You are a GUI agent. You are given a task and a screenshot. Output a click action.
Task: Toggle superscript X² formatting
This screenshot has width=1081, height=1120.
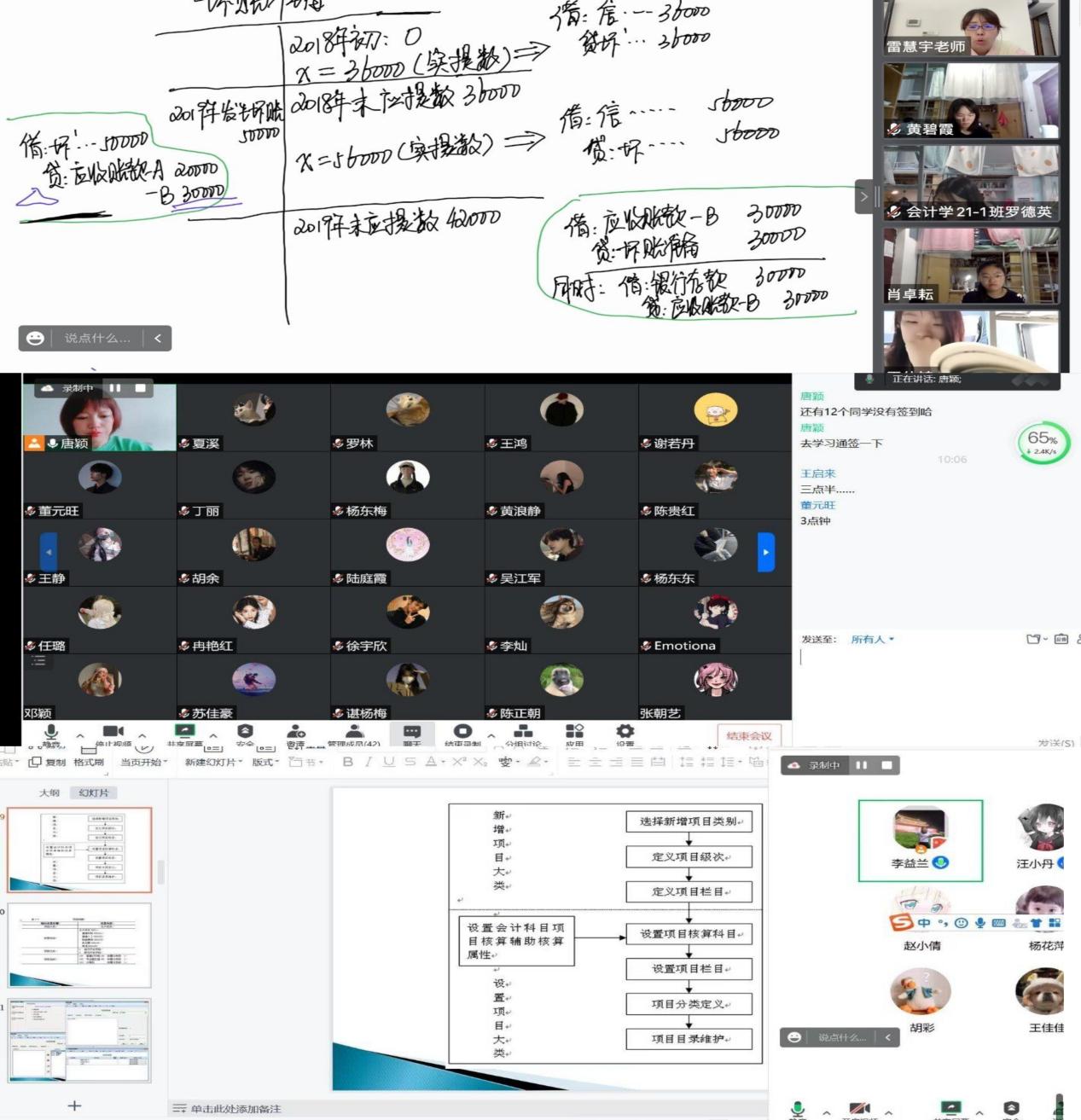pos(459,762)
